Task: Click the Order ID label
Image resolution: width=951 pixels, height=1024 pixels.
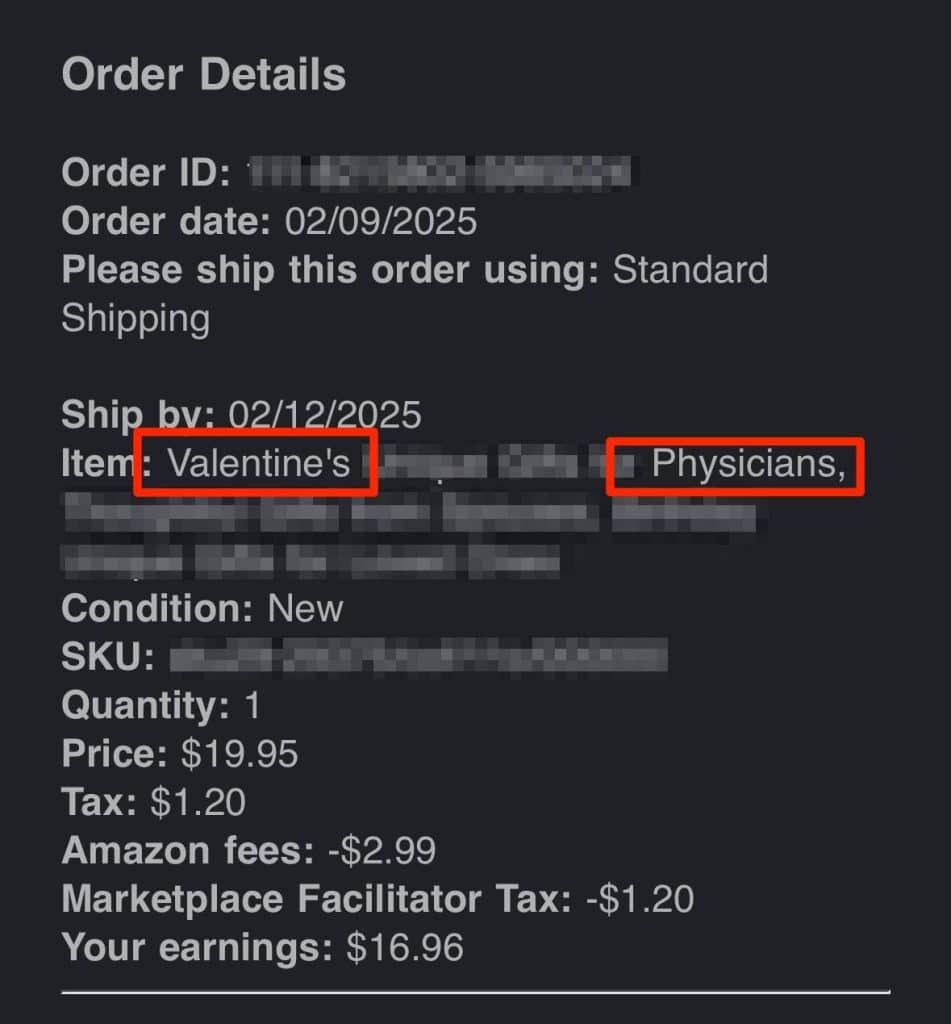Action: (146, 173)
